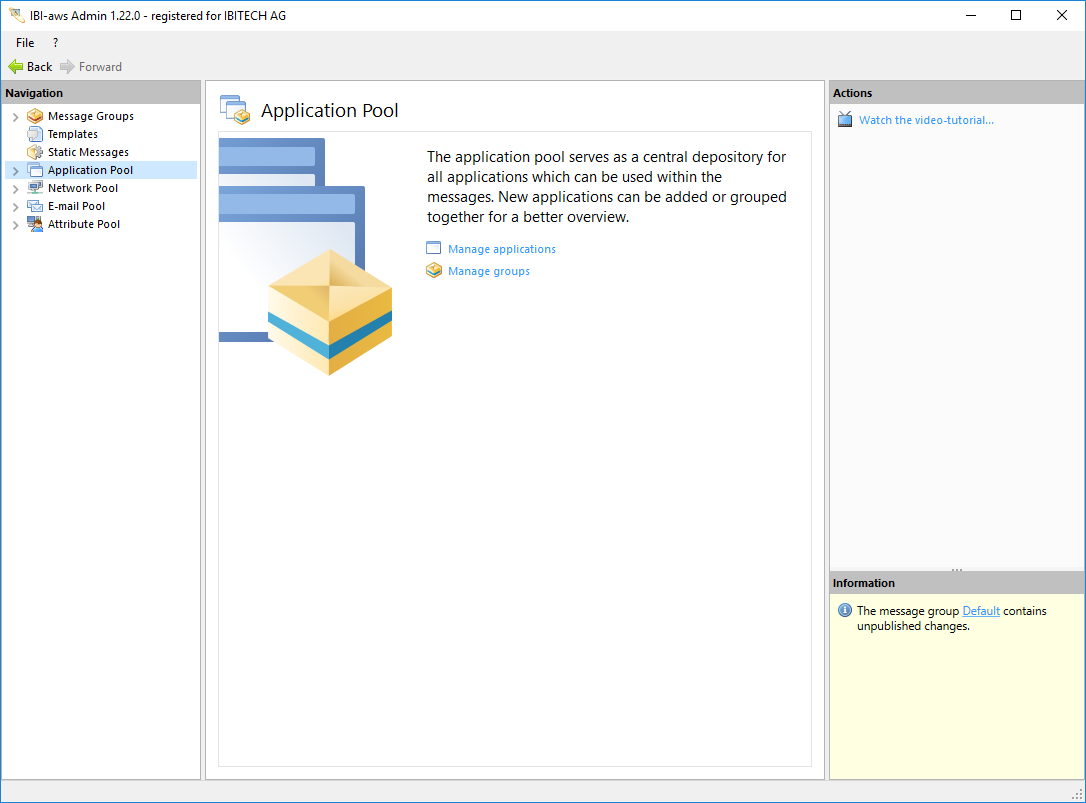Expand the Attribute Pool node
Screen dimensions: 1086x803
click(x=15, y=225)
